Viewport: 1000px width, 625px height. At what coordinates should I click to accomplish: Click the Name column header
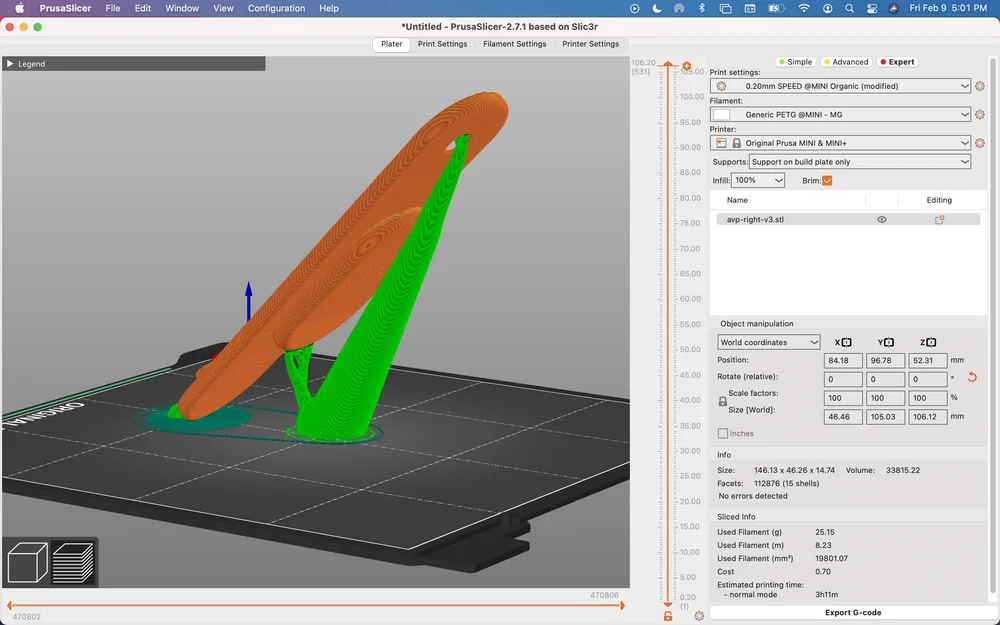[737, 200]
